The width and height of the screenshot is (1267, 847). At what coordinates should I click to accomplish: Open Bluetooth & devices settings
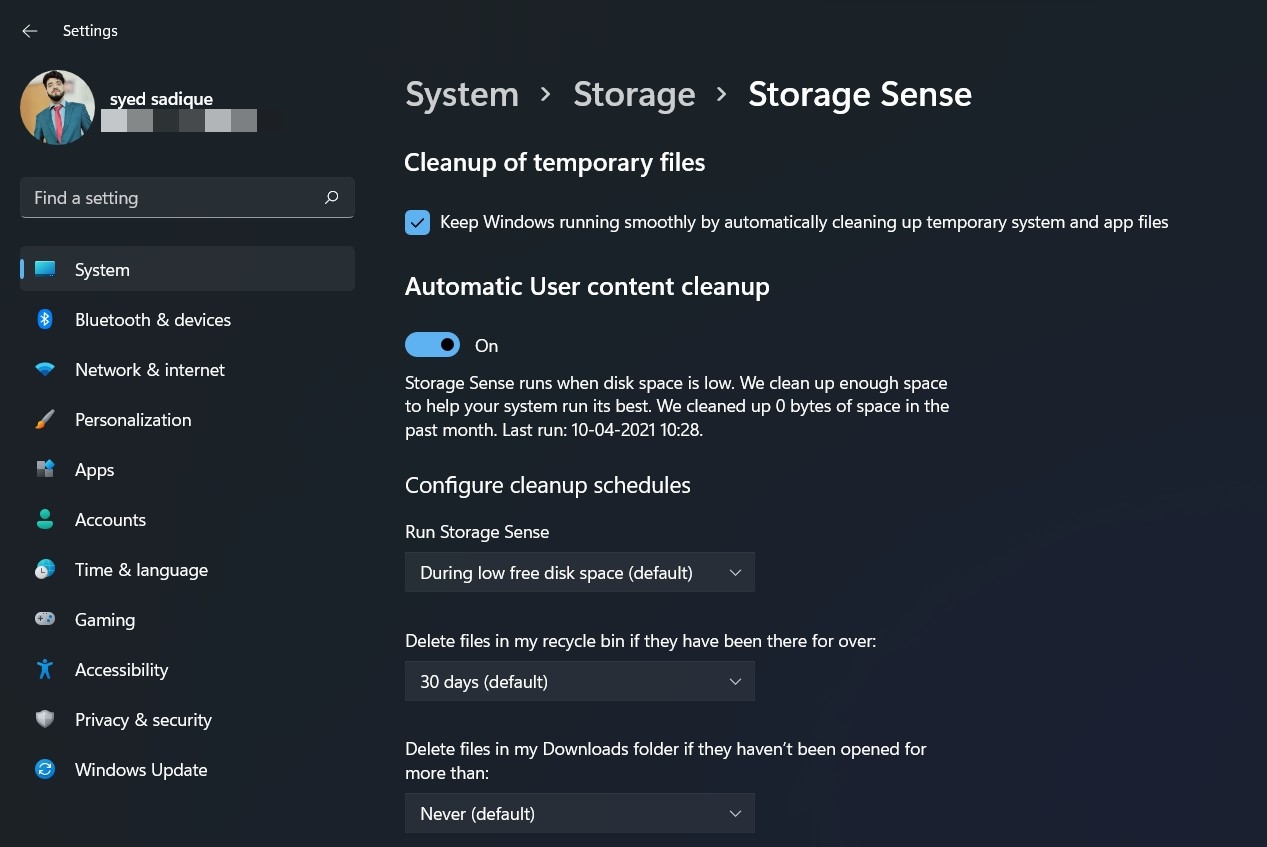tap(152, 319)
